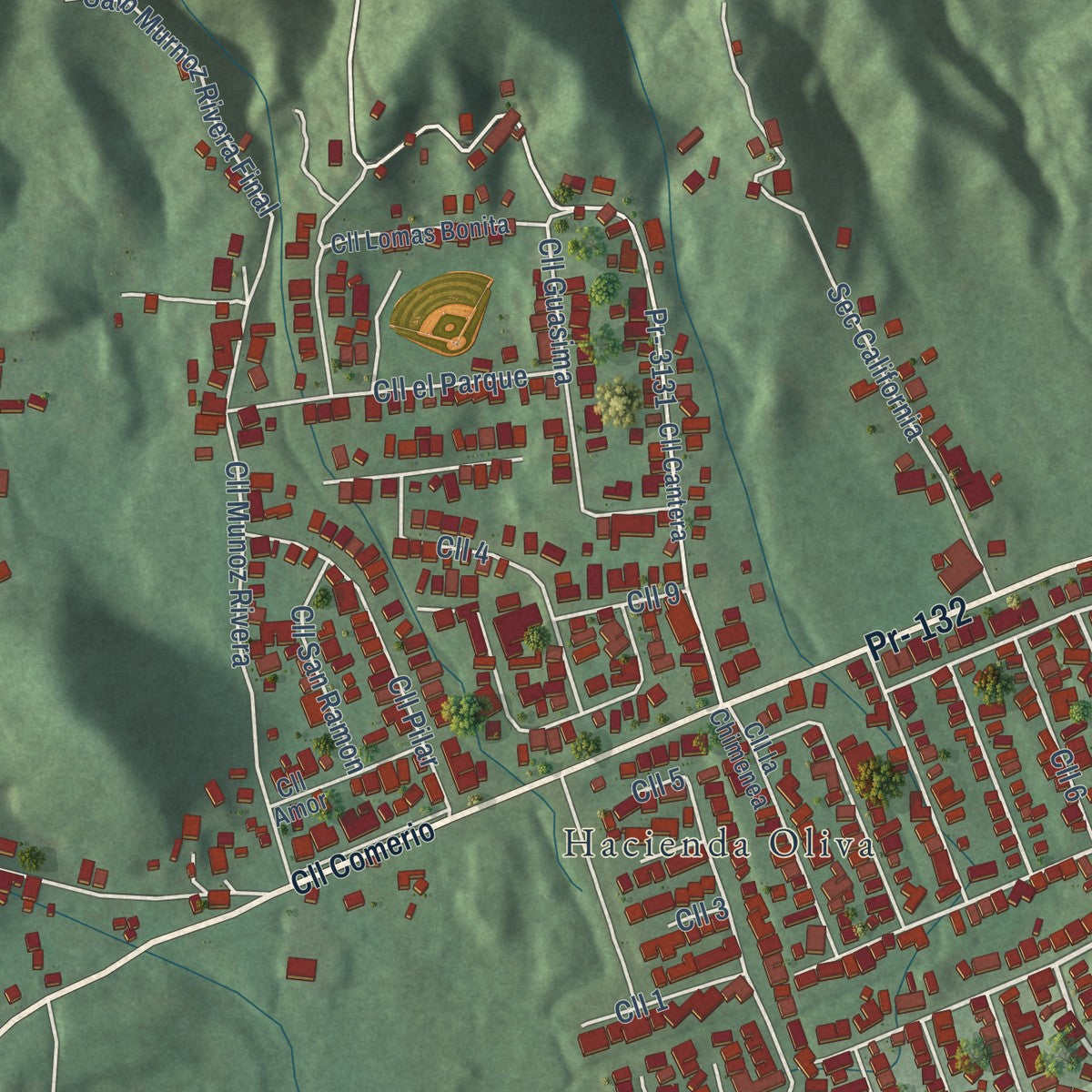The height and width of the screenshot is (1092, 1092).
Task: Select the 'Cll 5' street label
Action: point(659,785)
